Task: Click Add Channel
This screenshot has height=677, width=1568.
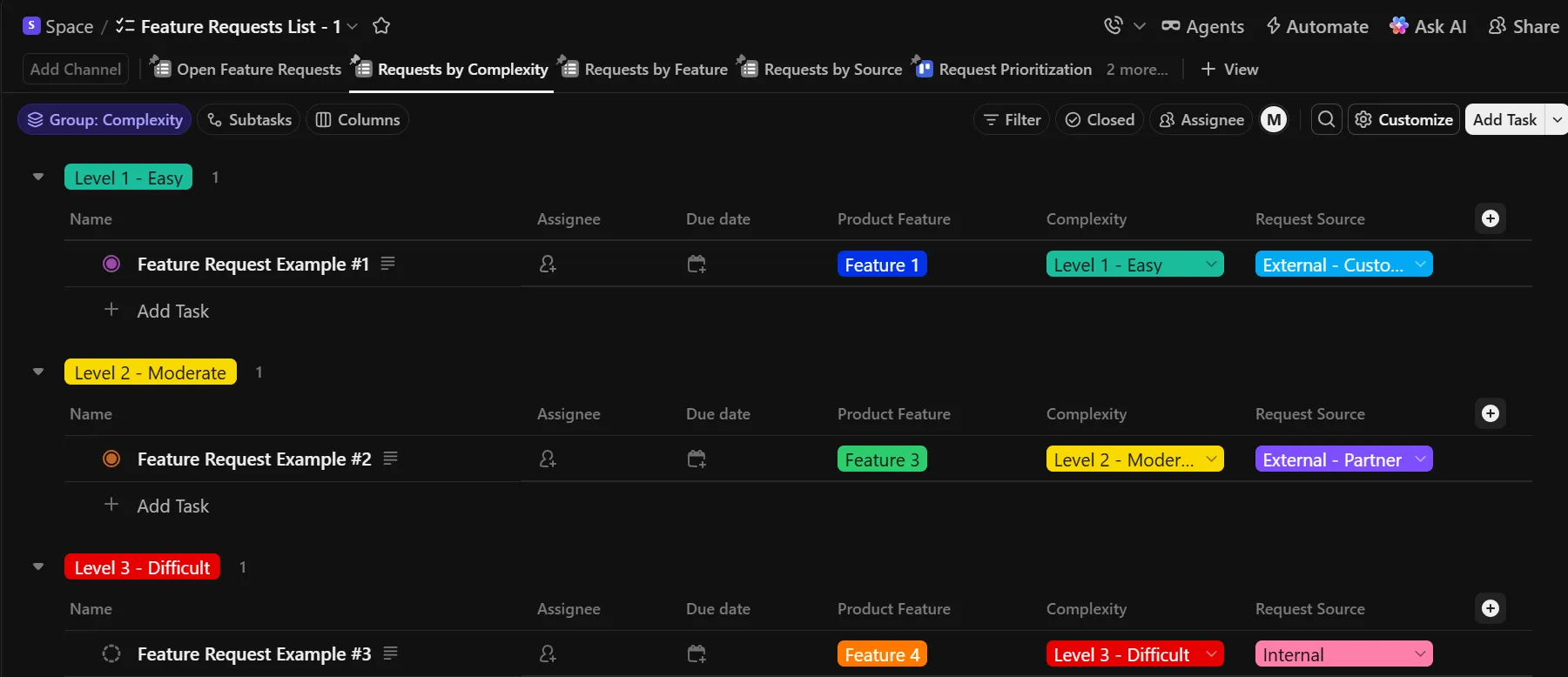Action: click(75, 69)
